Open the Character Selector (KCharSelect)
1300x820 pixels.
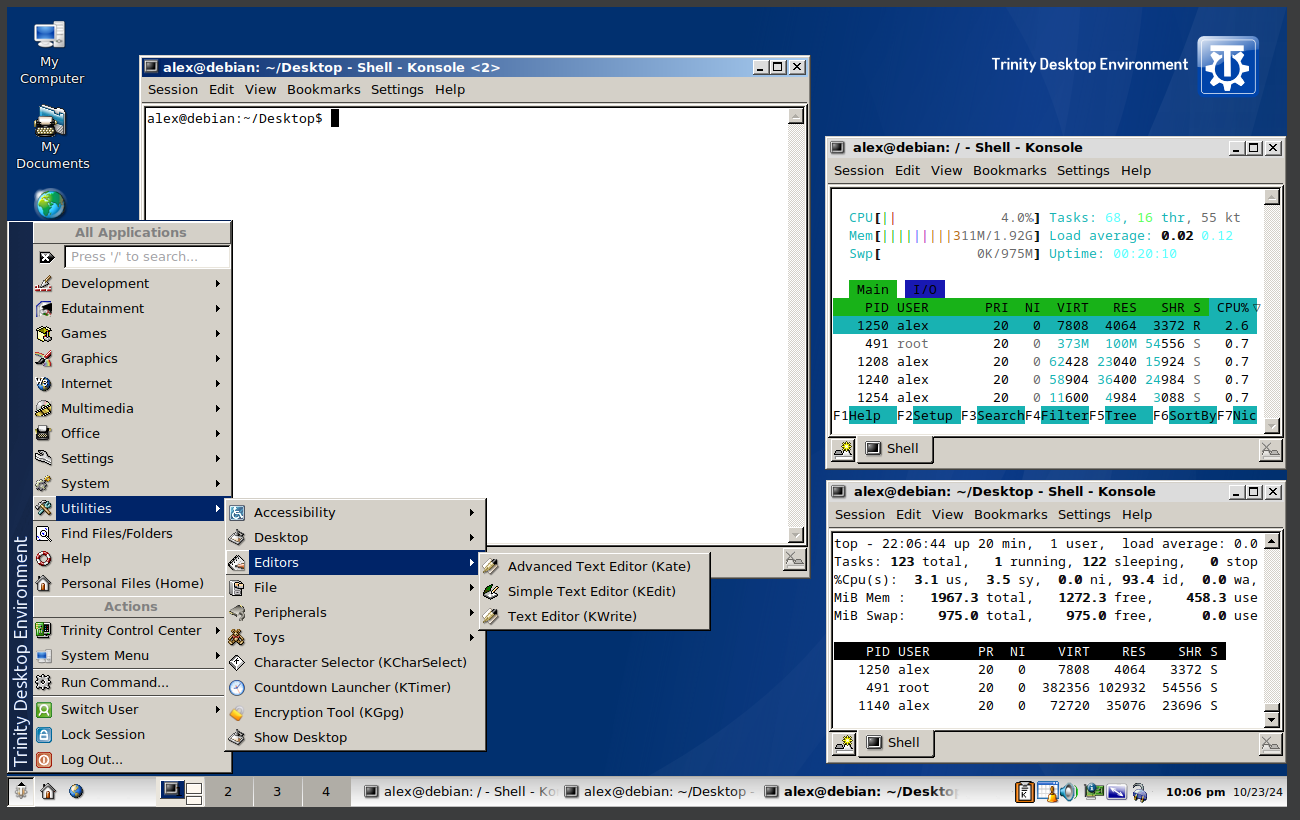click(x=359, y=662)
